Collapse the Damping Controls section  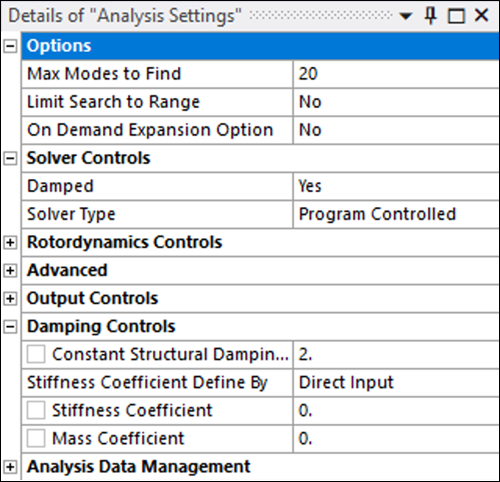click(10, 327)
